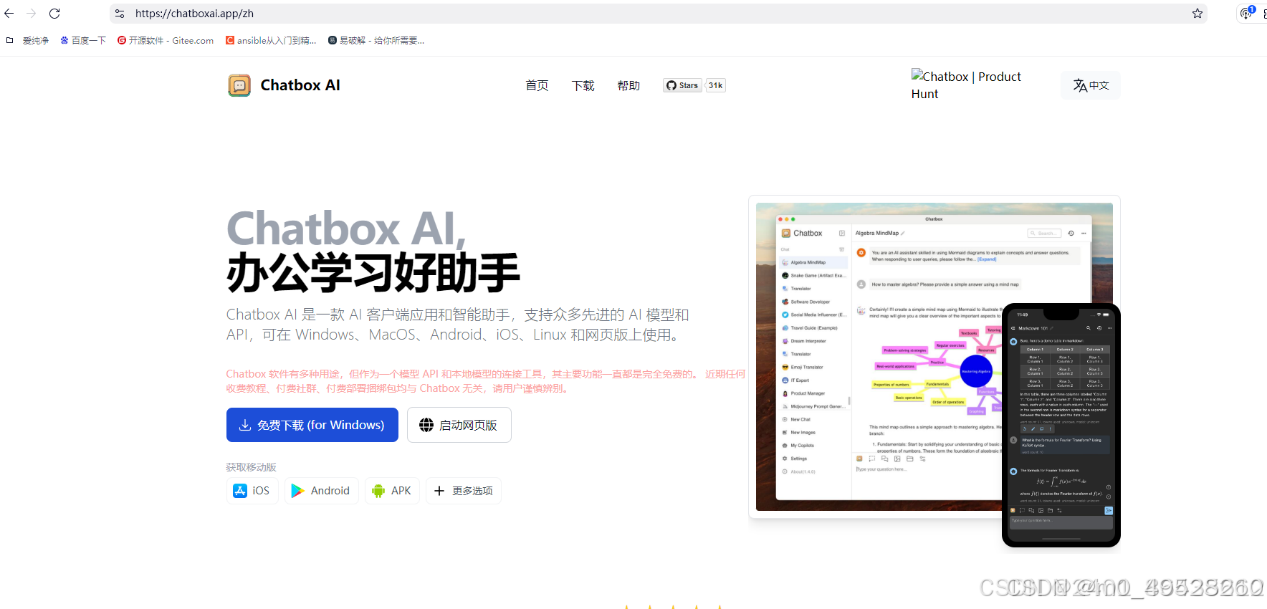The height and width of the screenshot is (609, 1267).
Task: Reload the page with the refresh icon
Action: pyautogui.click(x=54, y=13)
